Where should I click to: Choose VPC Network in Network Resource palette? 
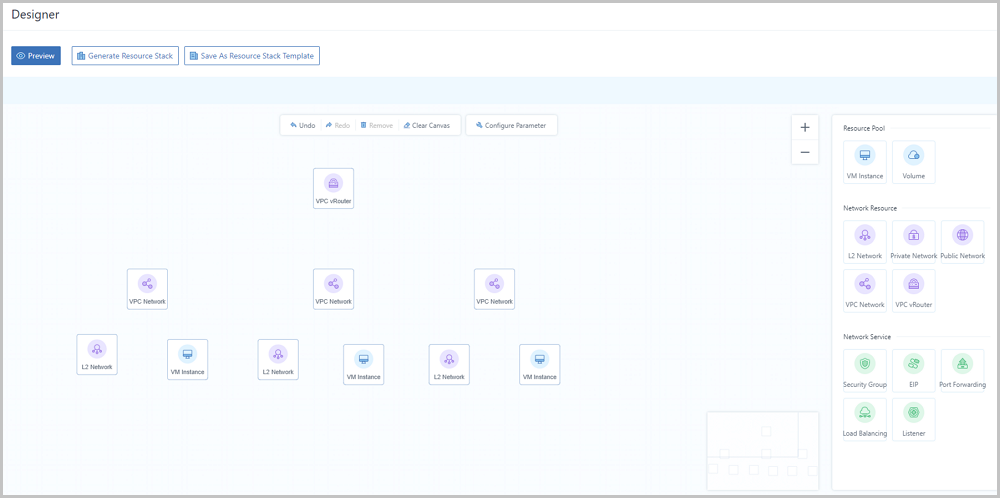tap(865, 291)
